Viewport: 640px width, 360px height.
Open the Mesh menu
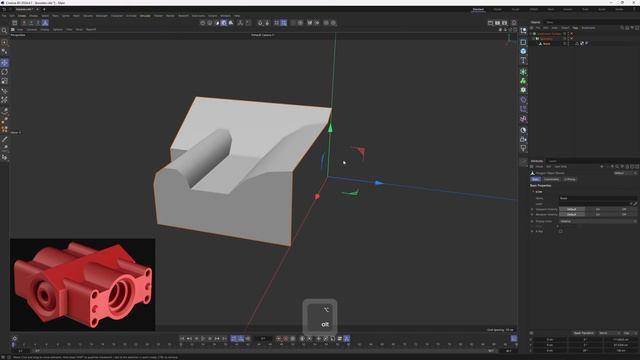click(x=76, y=16)
